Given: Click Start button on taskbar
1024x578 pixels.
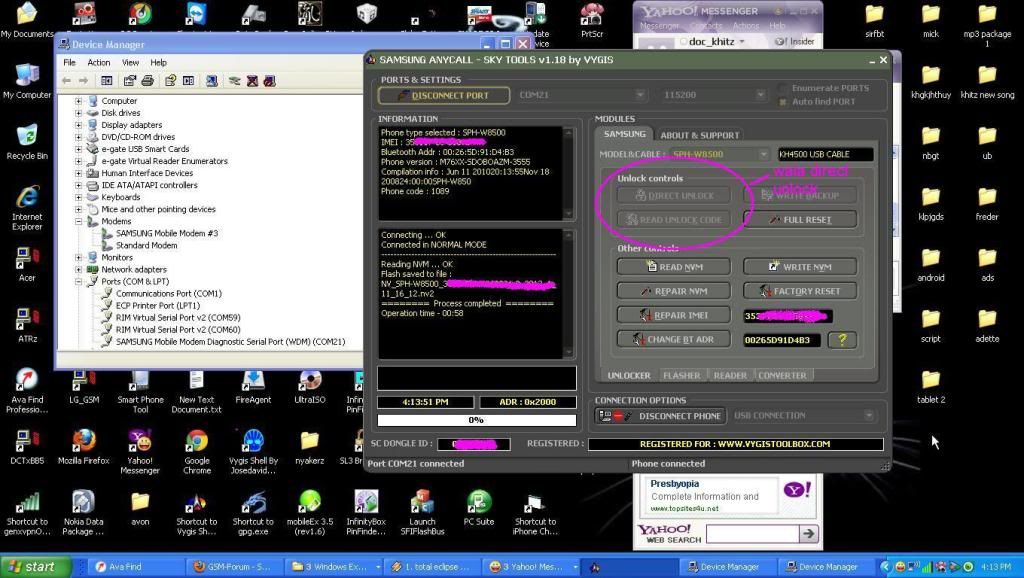Looking at the screenshot, I should click(x=35, y=567).
